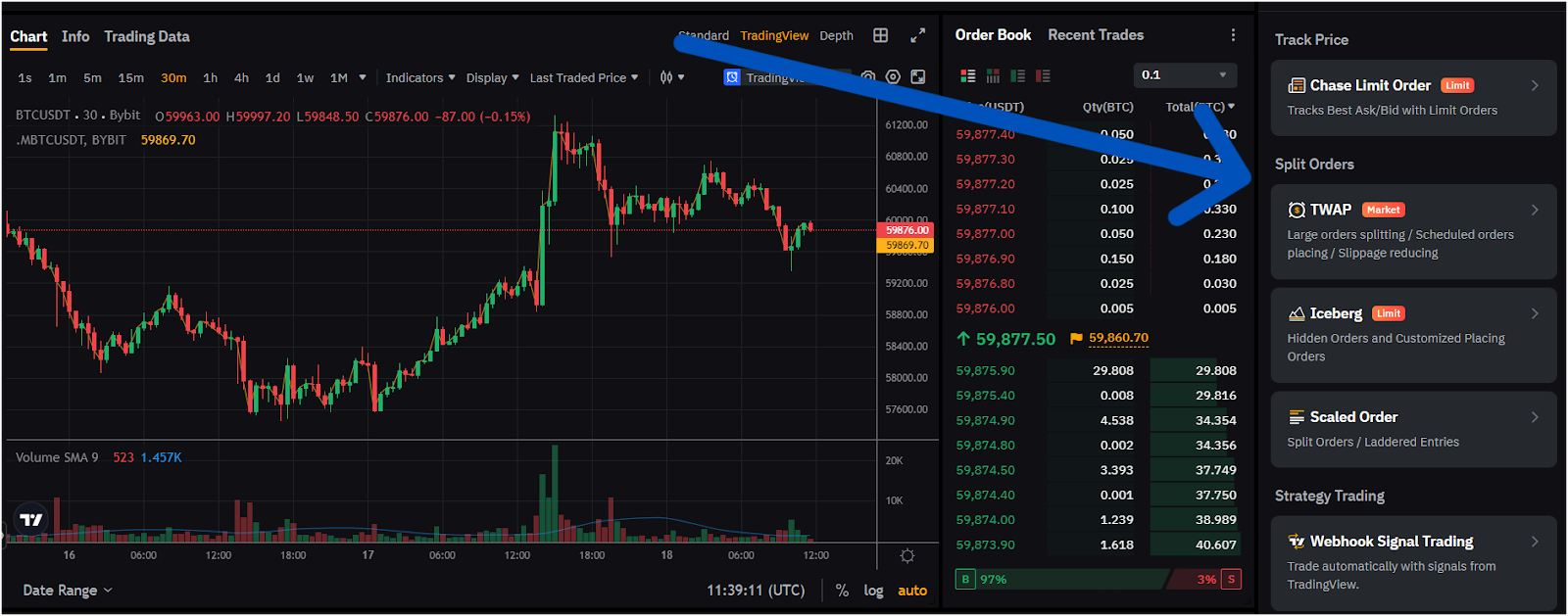Click the chart fullscreen square icon
The height and width of the screenshot is (616, 1568).
pyautogui.click(x=918, y=77)
